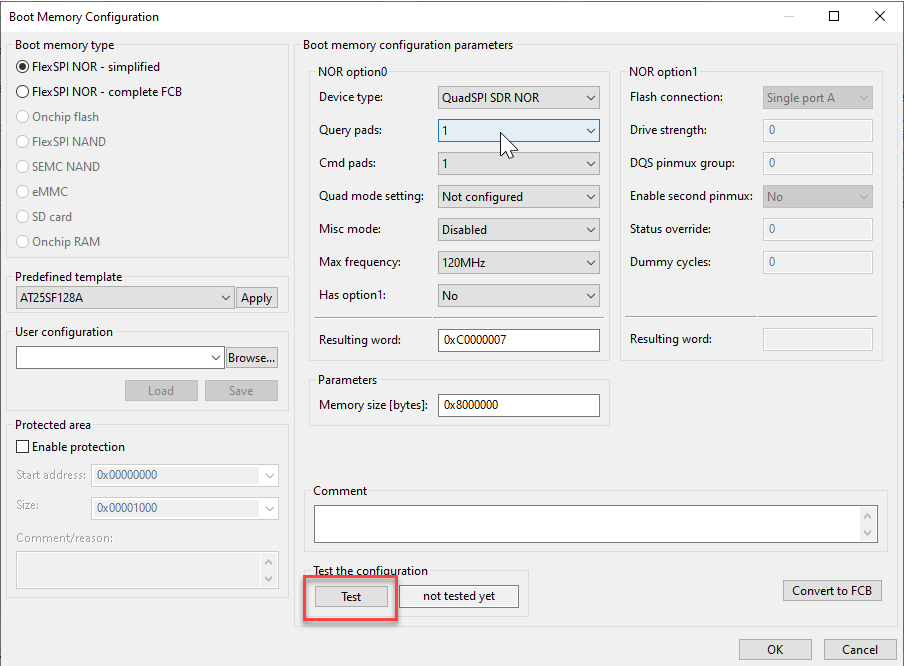Edit the Memory size bytes field

pos(518,404)
